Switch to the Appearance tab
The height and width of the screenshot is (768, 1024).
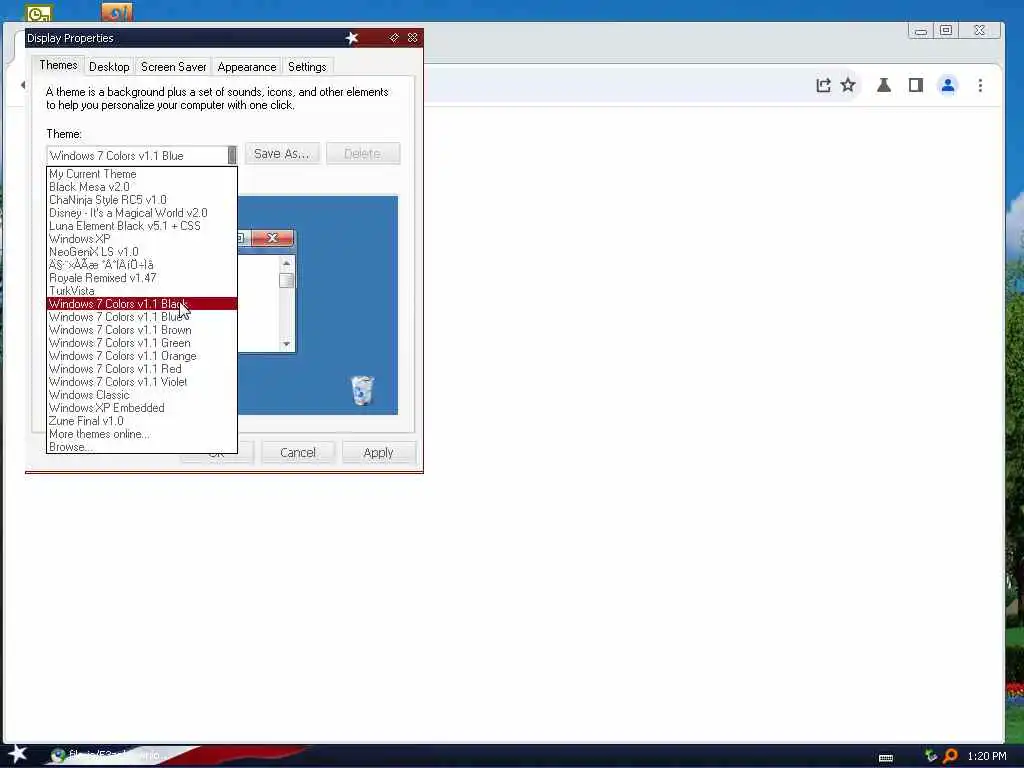click(x=247, y=67)
